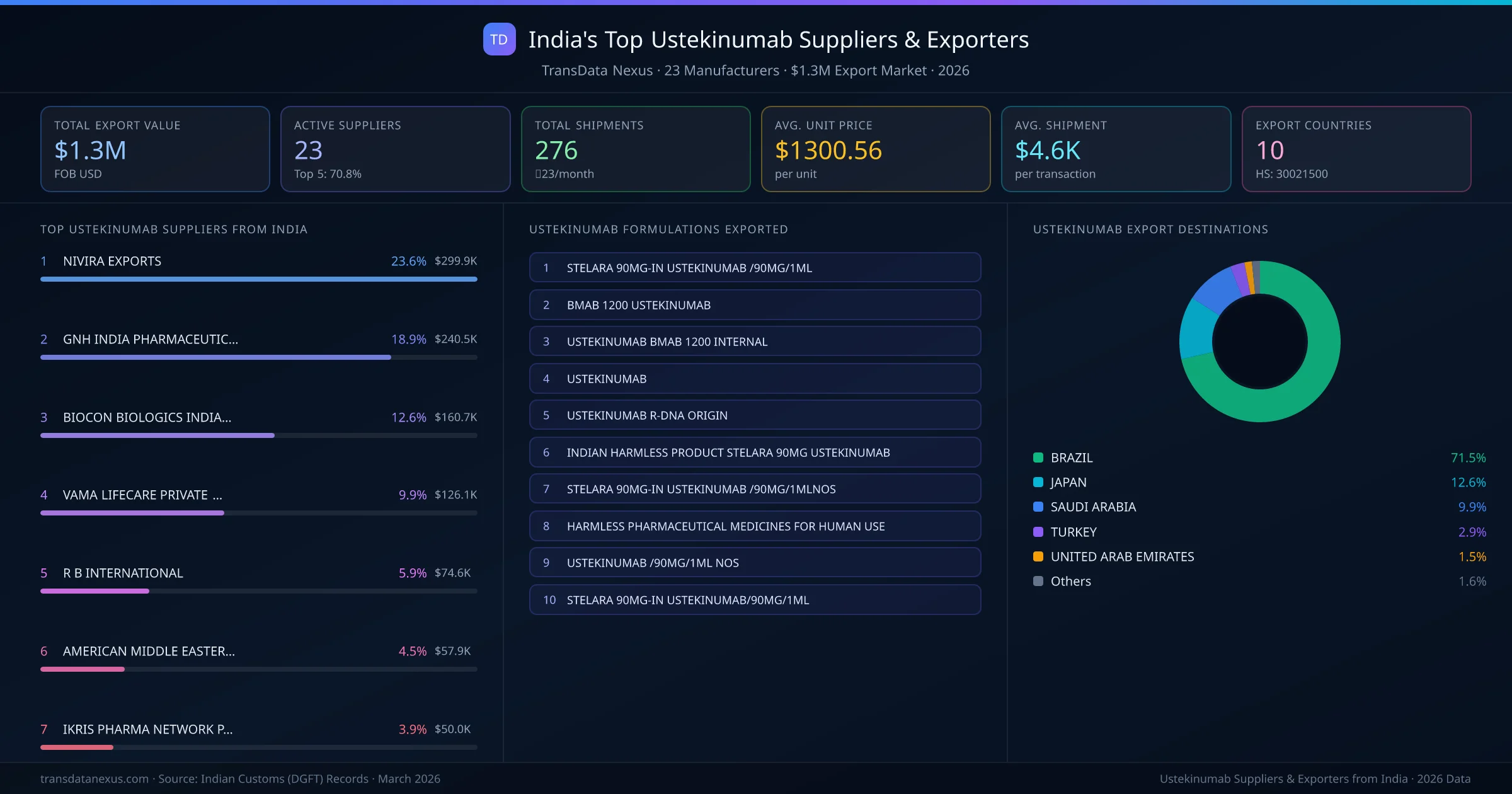The width and height of the screenshot is (1512, 794).
Task: Expand the IKRIS PHARMA NETWORK entry
Action: (x=147, y=729)
